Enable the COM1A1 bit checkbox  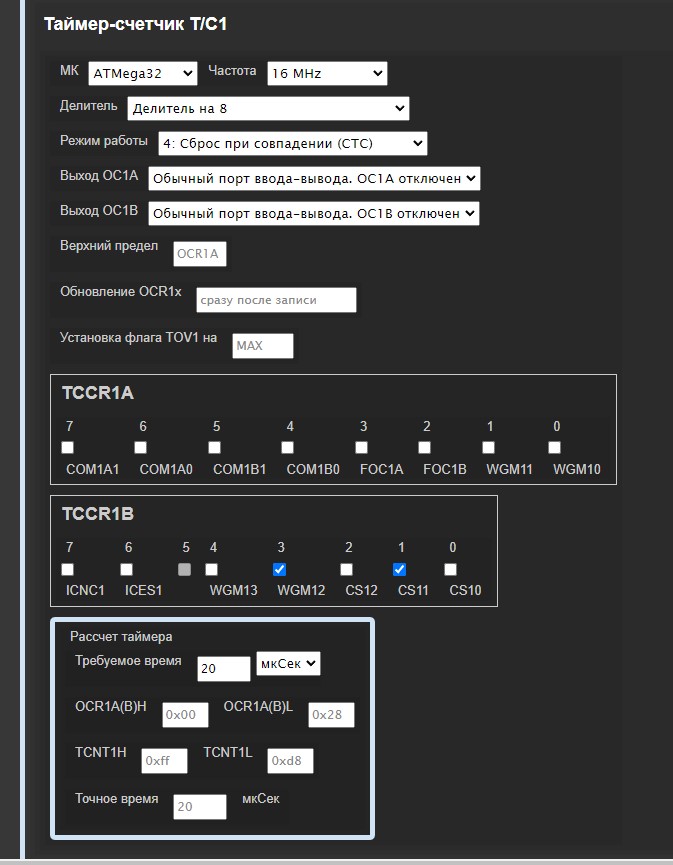pyautogui.click(x=68, y=447)
